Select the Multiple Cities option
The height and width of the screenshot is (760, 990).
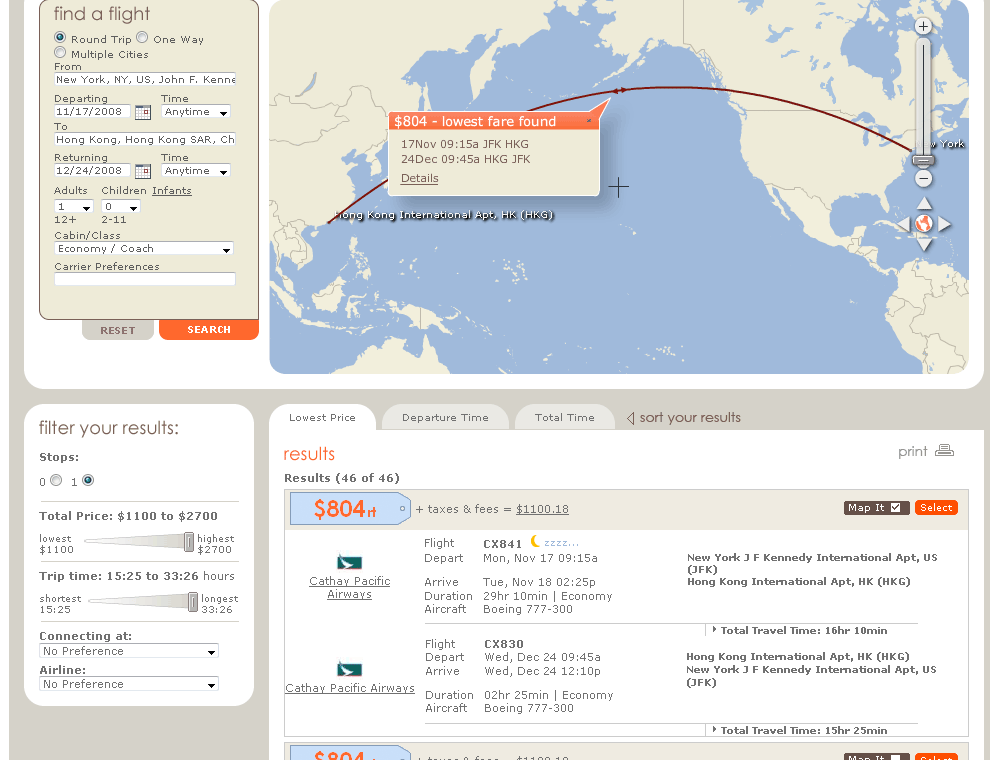60,53
